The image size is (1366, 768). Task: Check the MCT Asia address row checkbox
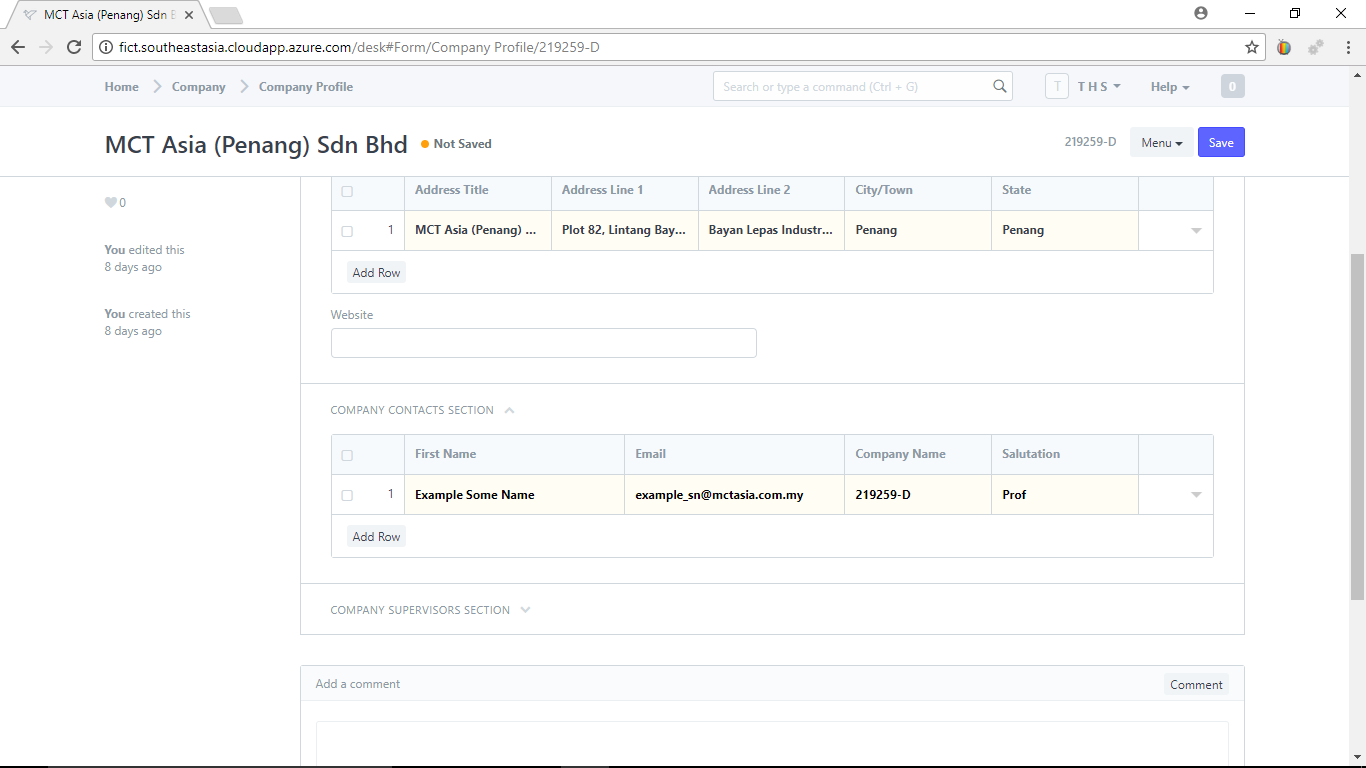point(347,231)
